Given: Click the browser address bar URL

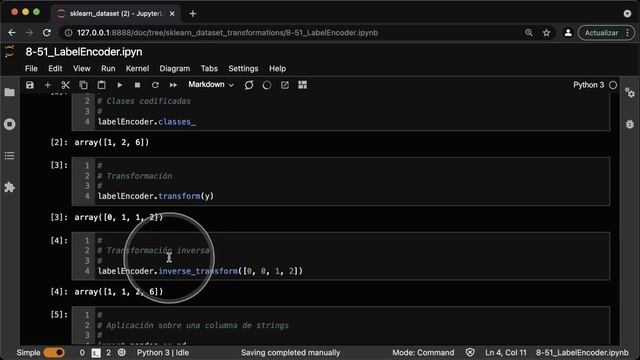Looking at the screenshot, I should point(227,33).
